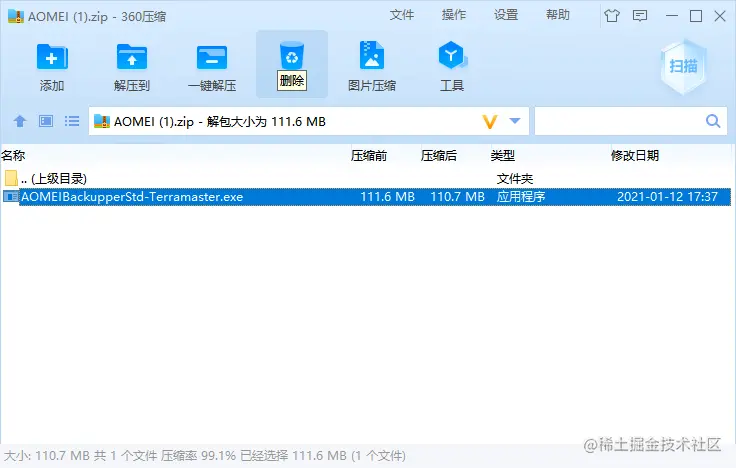Viewport: 736px width, 468px height.
Task: Select AOMEIBackupperStd-Terramaster.exe file row
Action: [x=366, y=197]
